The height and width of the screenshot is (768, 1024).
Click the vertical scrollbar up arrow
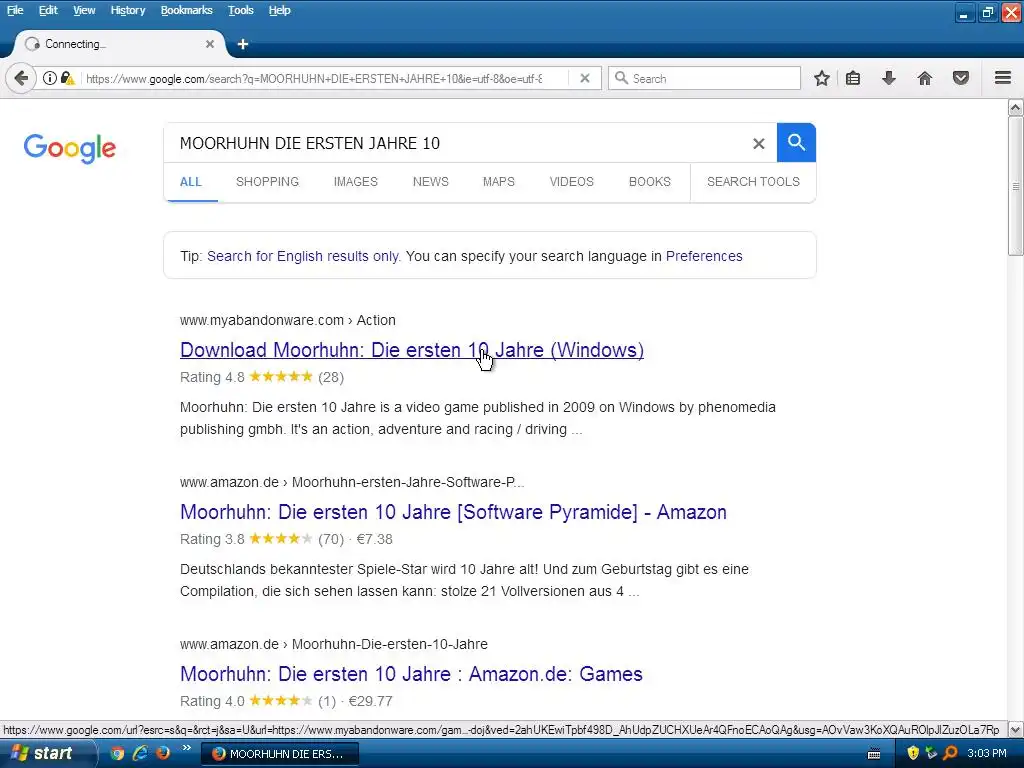coord(1016,108)
